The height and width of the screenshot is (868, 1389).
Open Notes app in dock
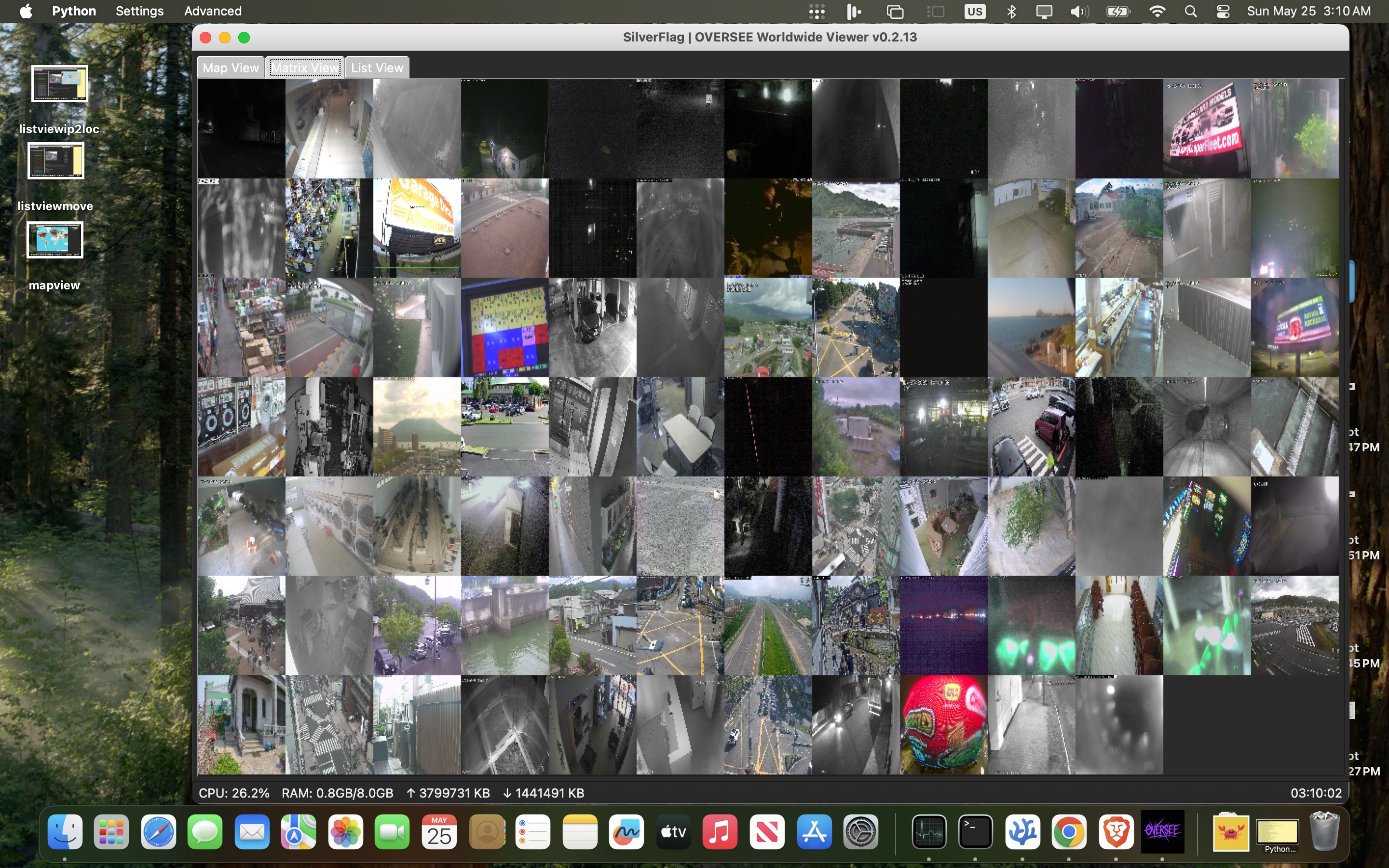pyautogui.click(x=580, y=832)
